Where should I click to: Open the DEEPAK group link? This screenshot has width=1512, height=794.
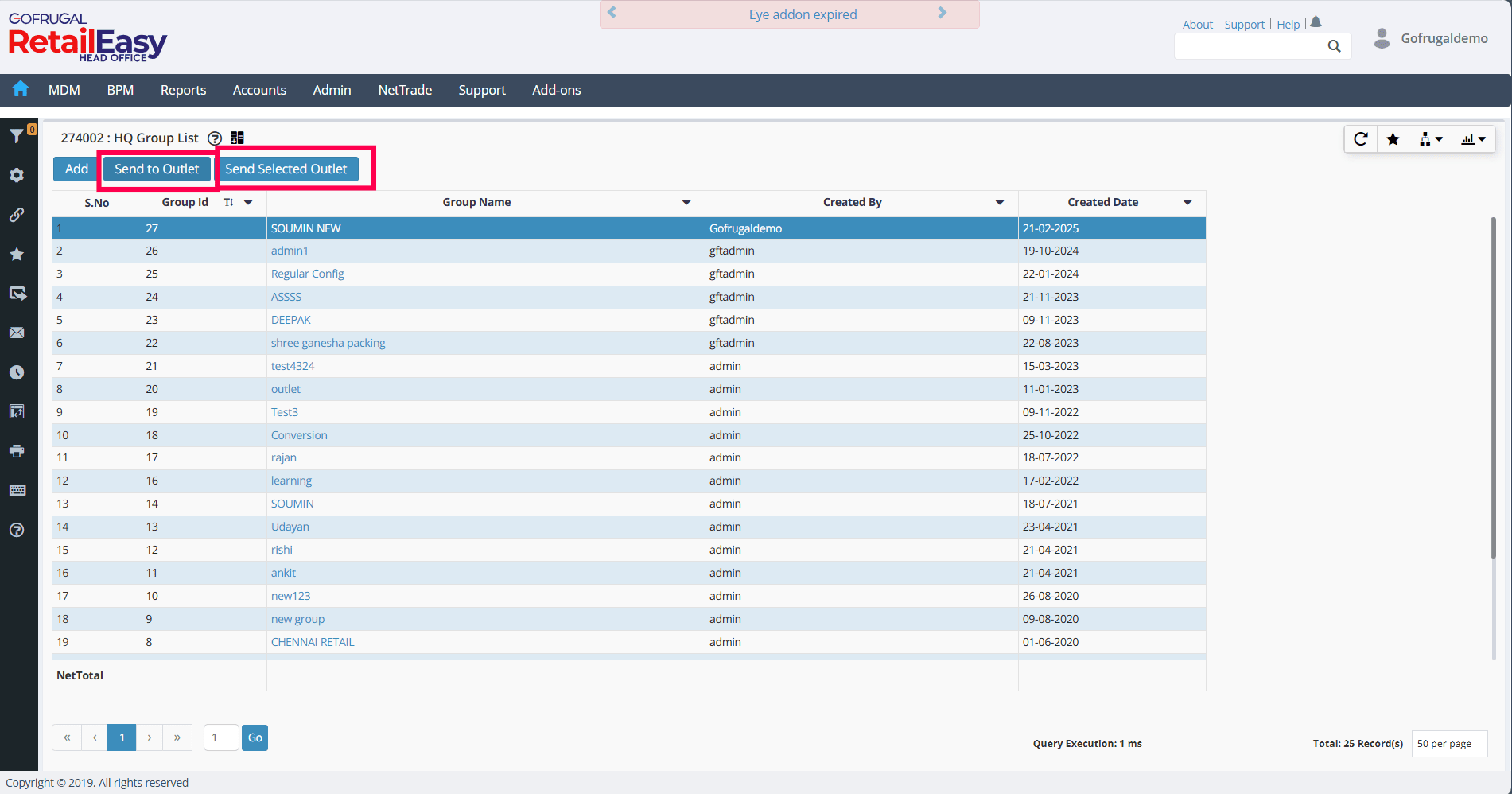point(291,320)
